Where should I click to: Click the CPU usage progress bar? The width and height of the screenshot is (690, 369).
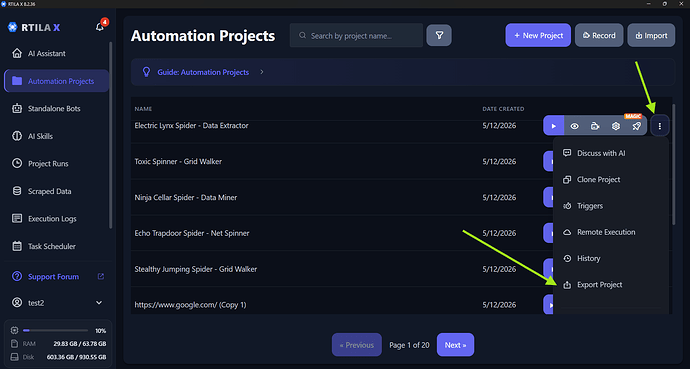(55, 330)
